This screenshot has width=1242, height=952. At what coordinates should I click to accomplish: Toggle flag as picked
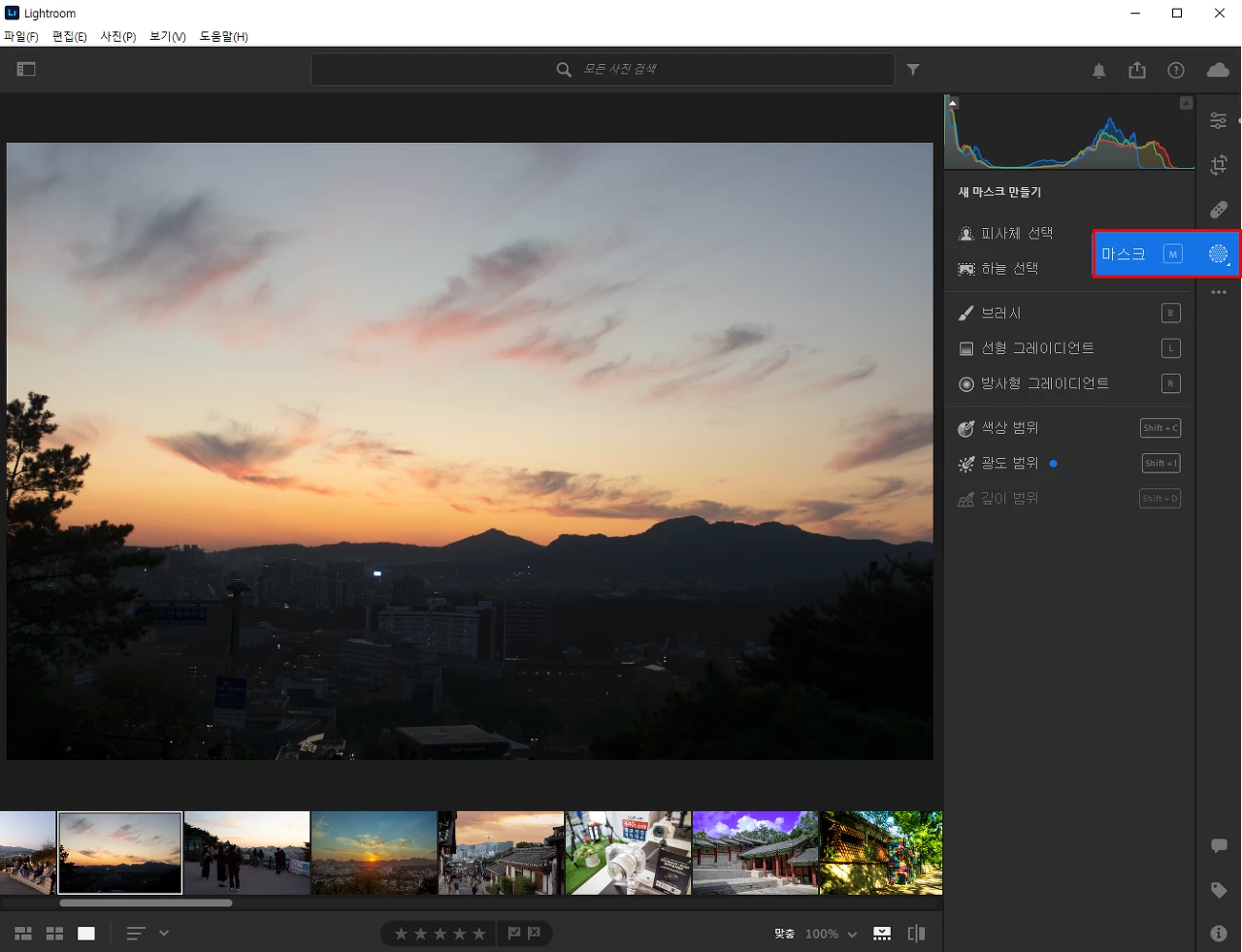pos(514,933)
